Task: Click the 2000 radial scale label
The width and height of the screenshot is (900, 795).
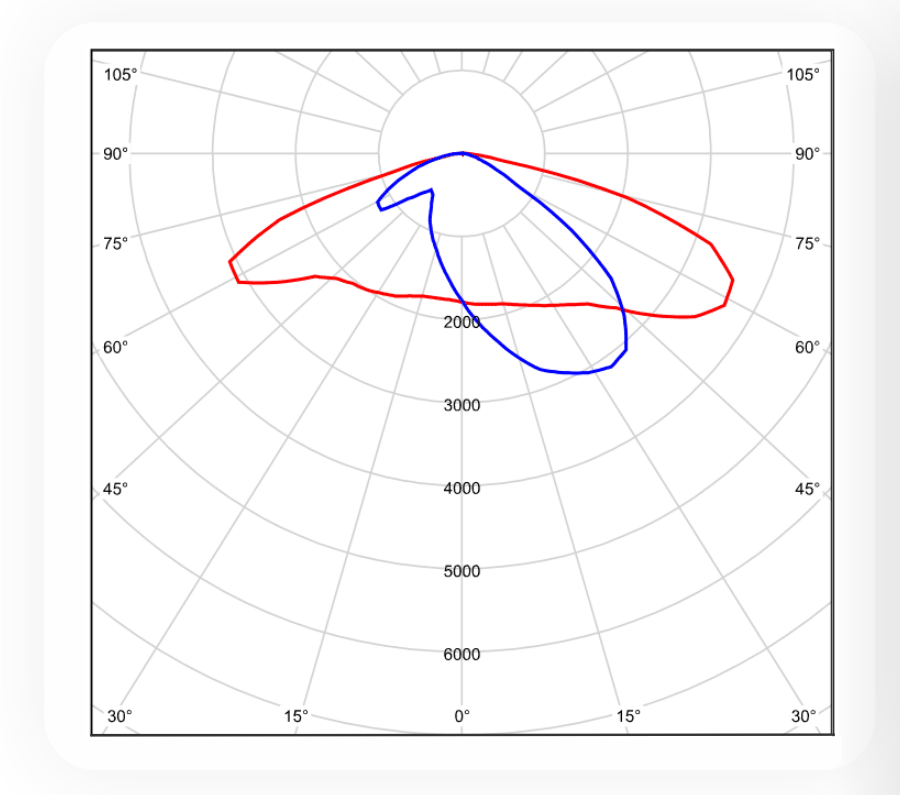Action: tap(462, 322)
